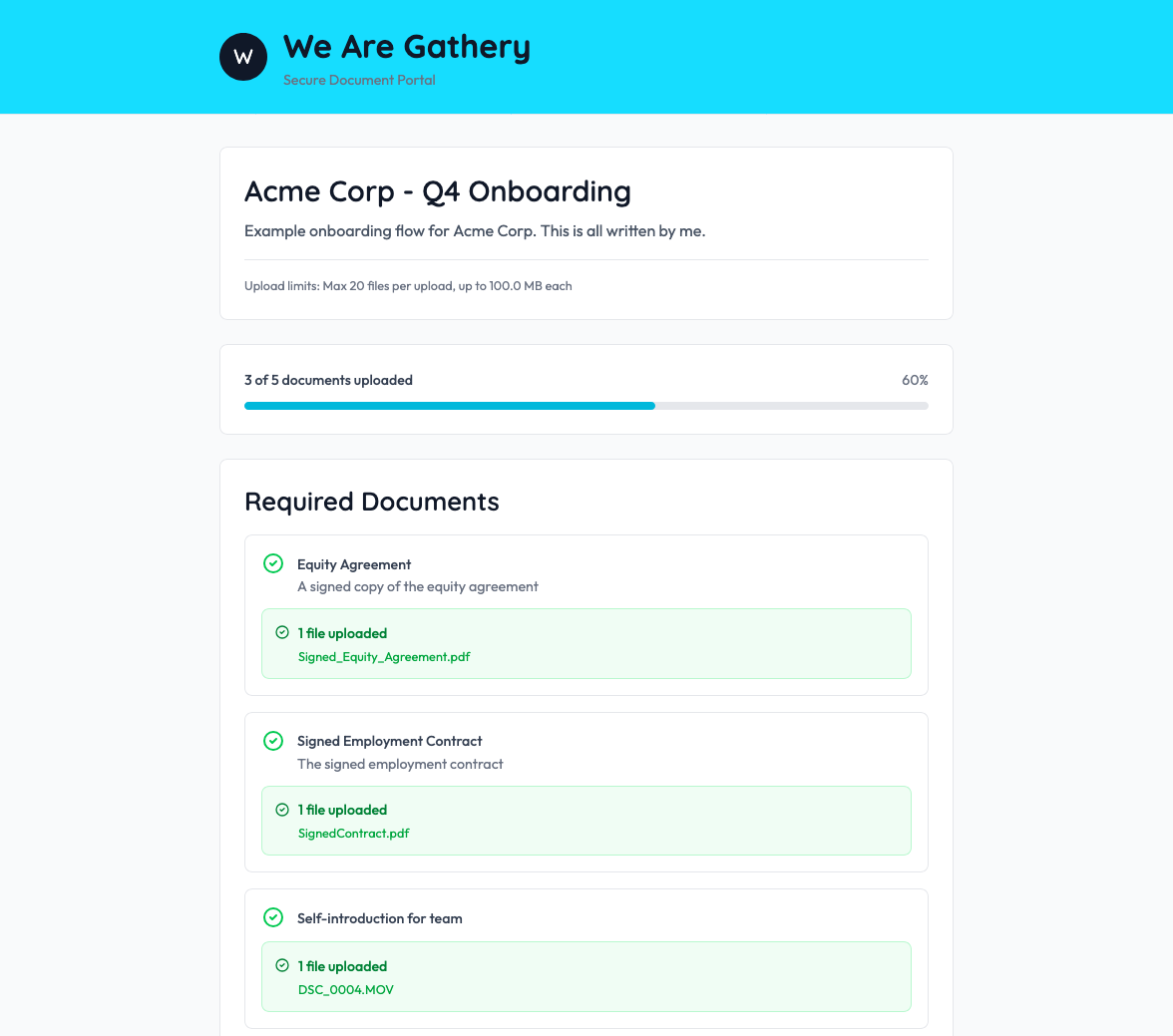Select the Required Documents section header
This screenshot has height=1036, width=1173.
tap(372, 502)
